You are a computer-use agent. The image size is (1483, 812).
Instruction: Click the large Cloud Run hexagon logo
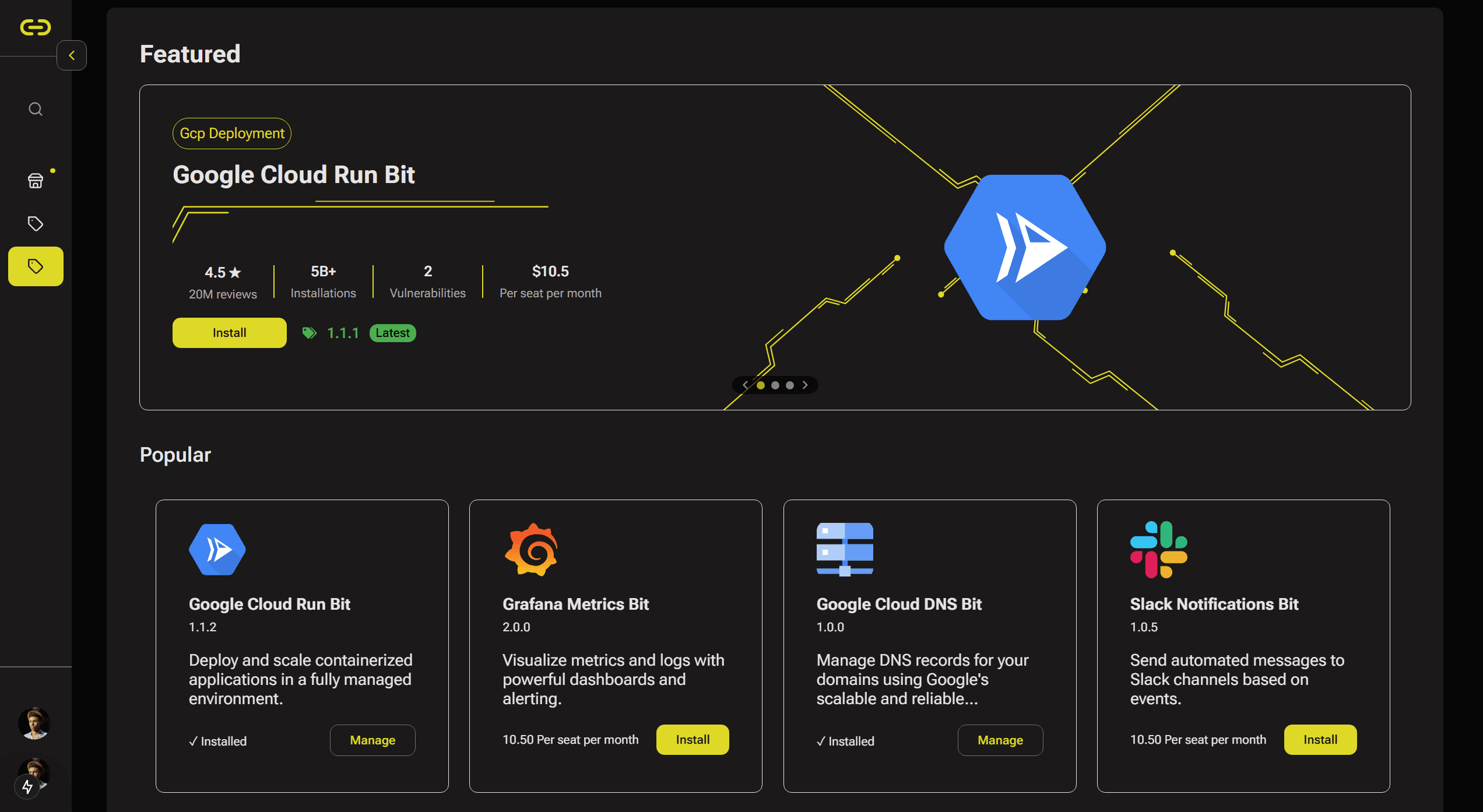pyautogui.click(x=1025, y=247)
